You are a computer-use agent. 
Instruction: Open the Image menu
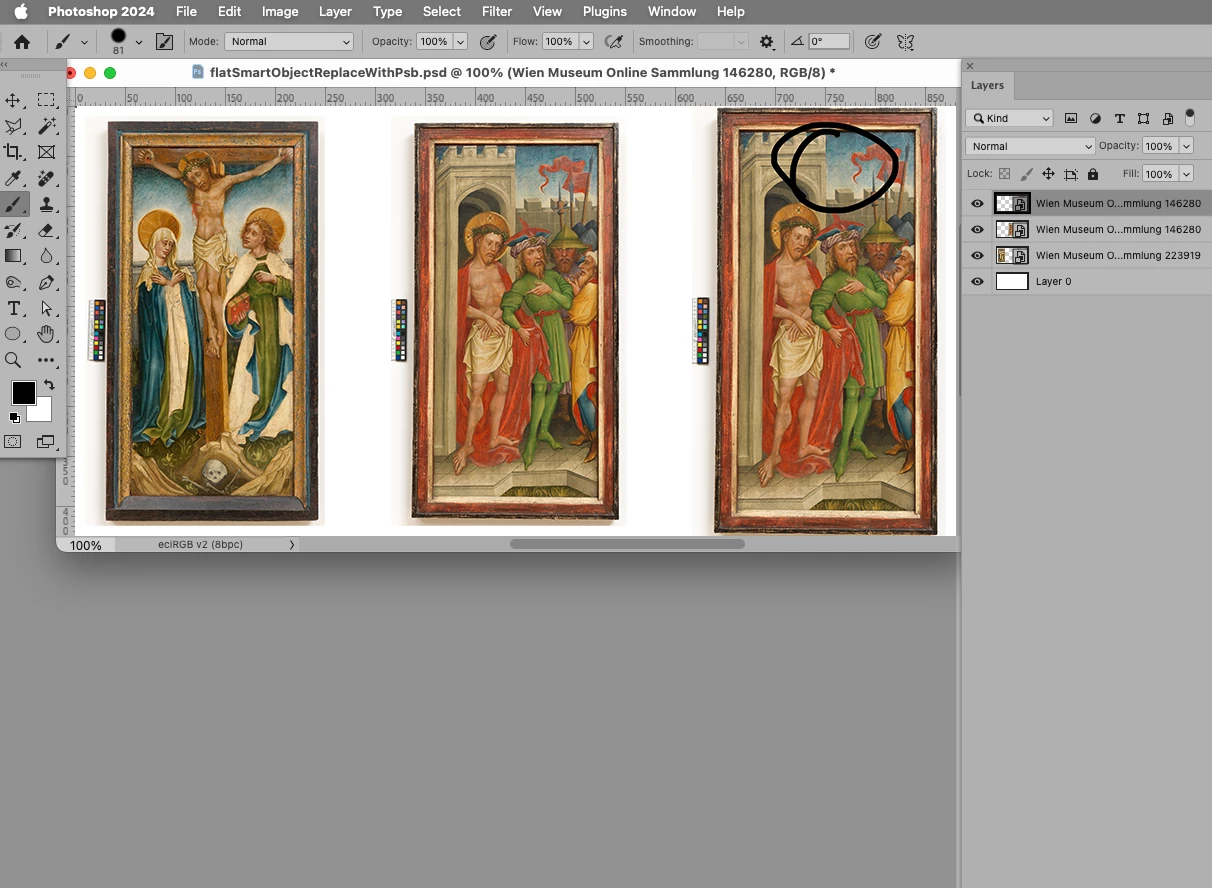coord(280,12)
